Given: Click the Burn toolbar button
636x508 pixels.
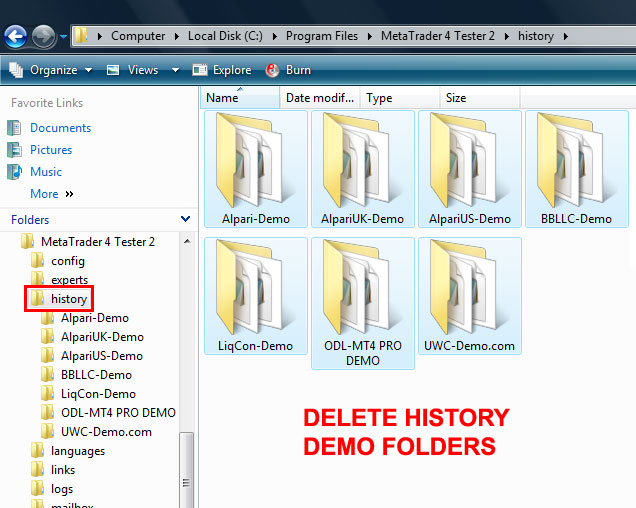Looking at the screenshot, I should [x=288, y=70].
